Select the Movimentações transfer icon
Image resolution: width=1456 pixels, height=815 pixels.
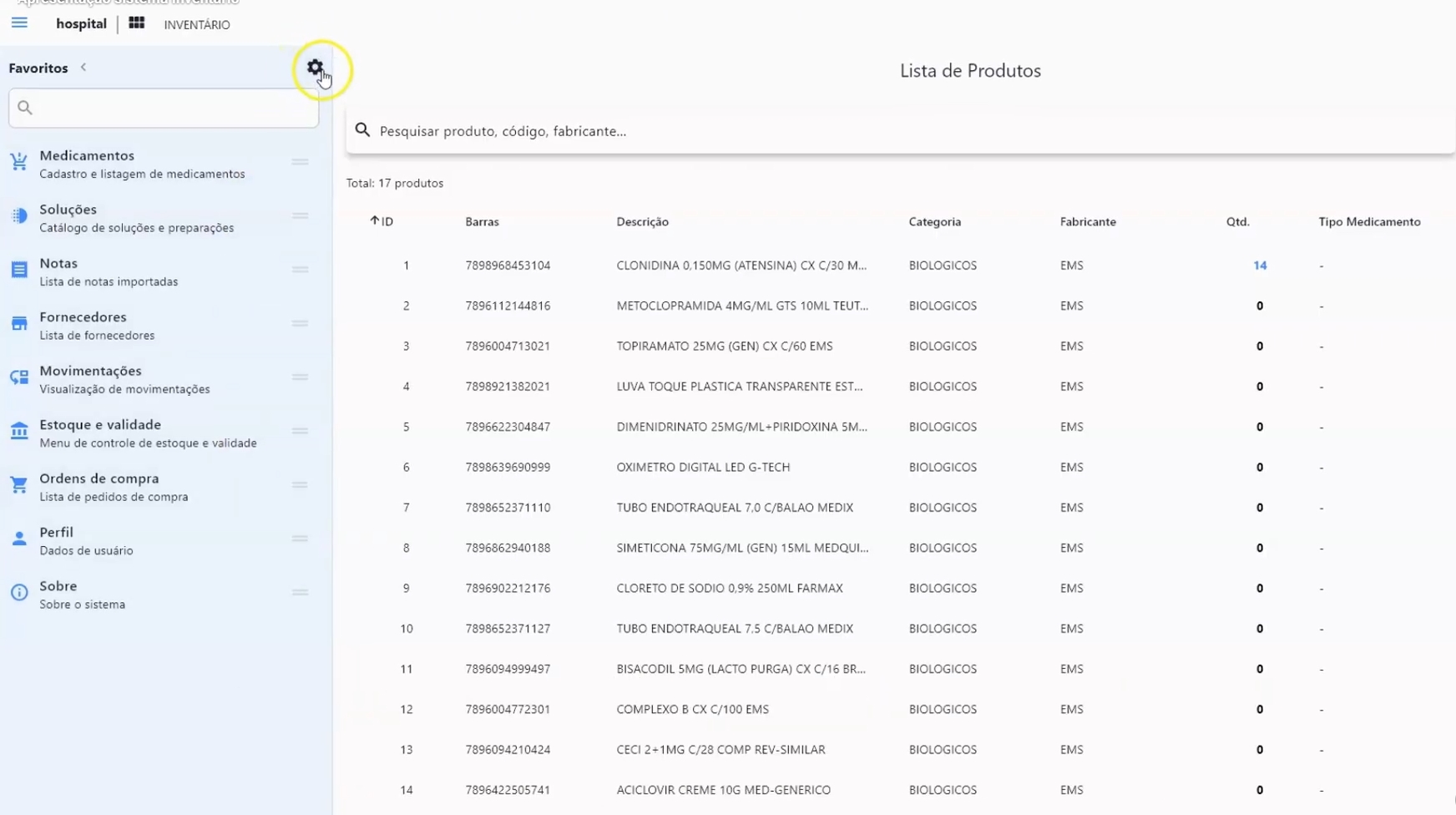pos(18,377)
